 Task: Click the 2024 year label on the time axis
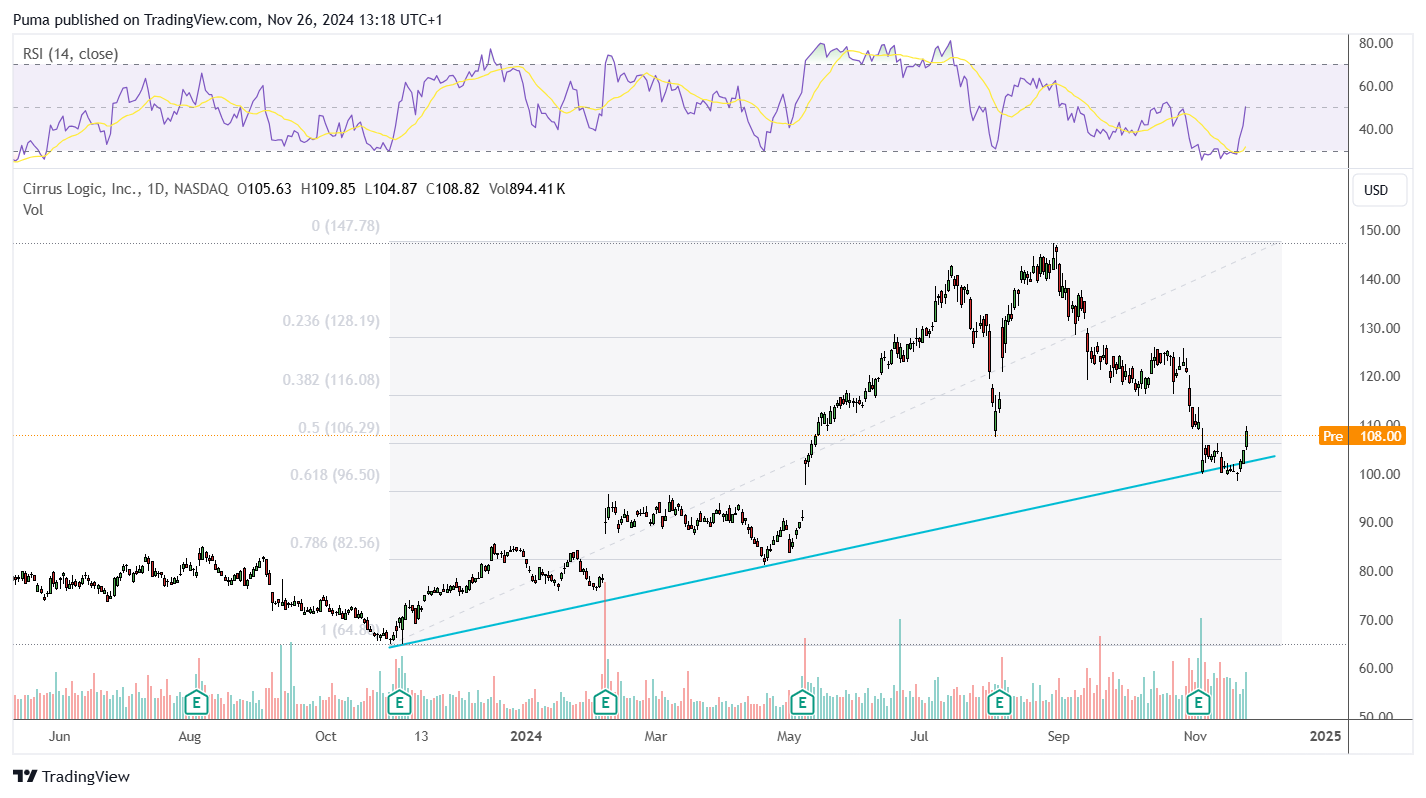click(525, 737)
